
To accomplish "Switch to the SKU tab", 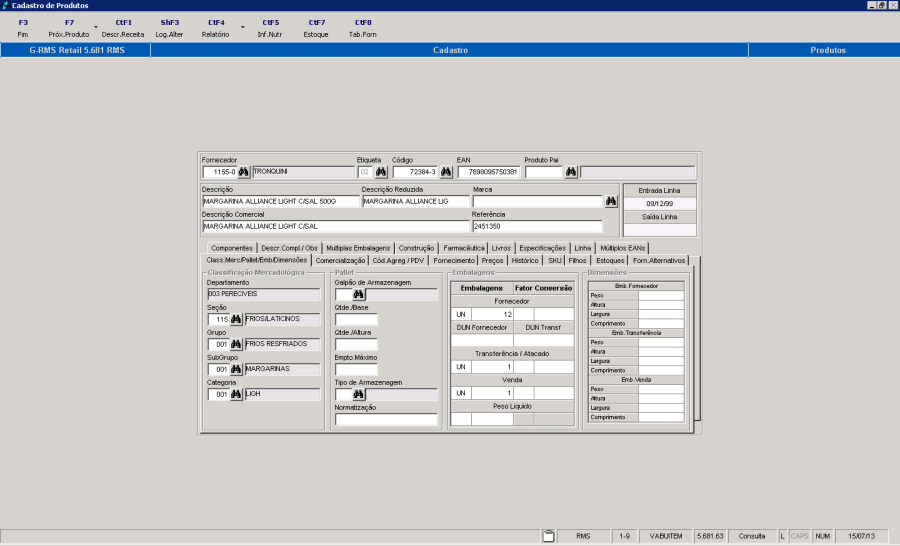I will [554, 261].
